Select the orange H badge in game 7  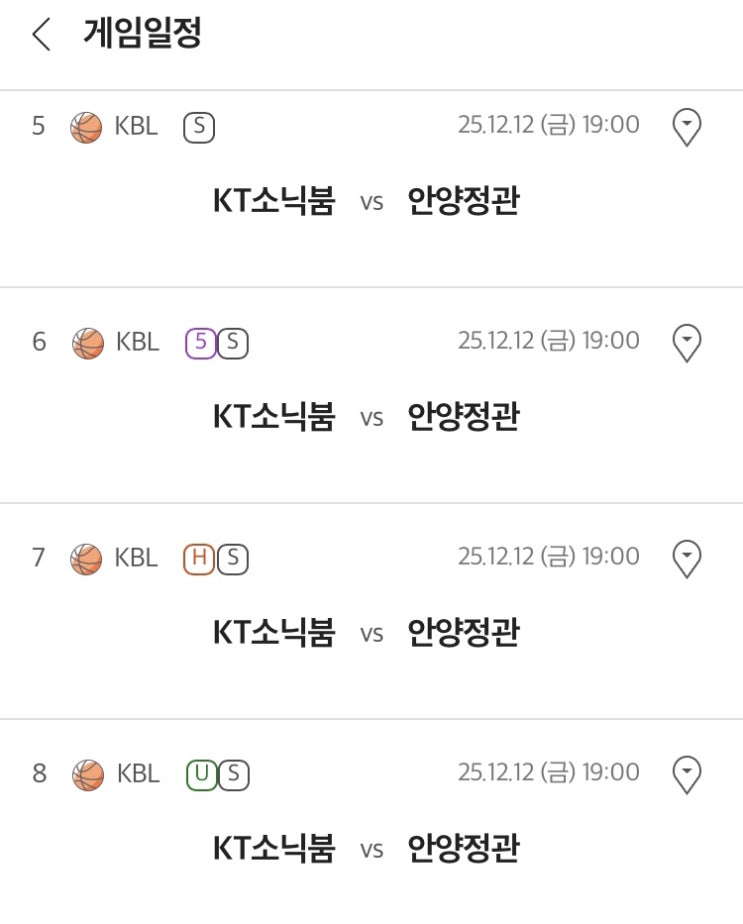[x=199, y=559]
